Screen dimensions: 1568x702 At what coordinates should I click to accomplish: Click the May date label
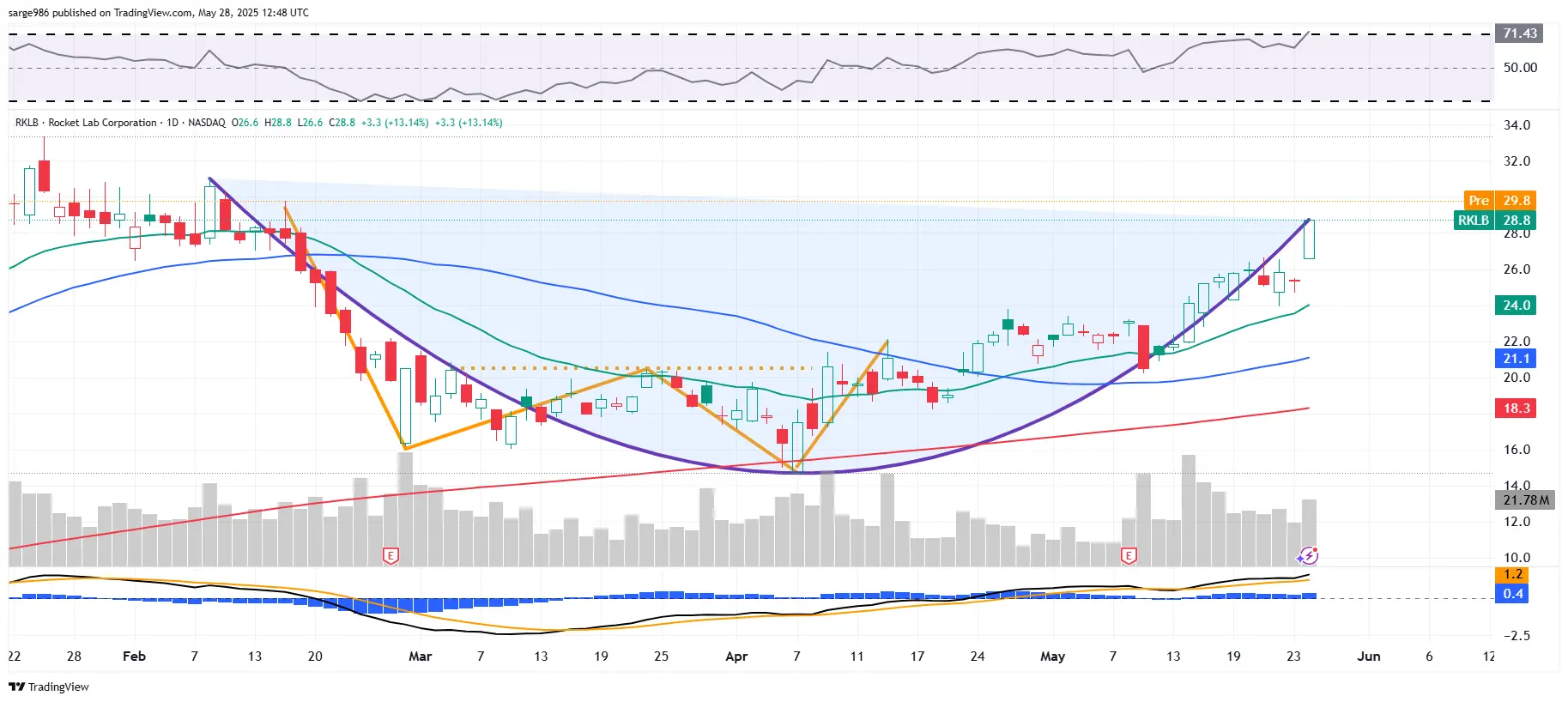pyautogui.click(x=1052, y=657)
